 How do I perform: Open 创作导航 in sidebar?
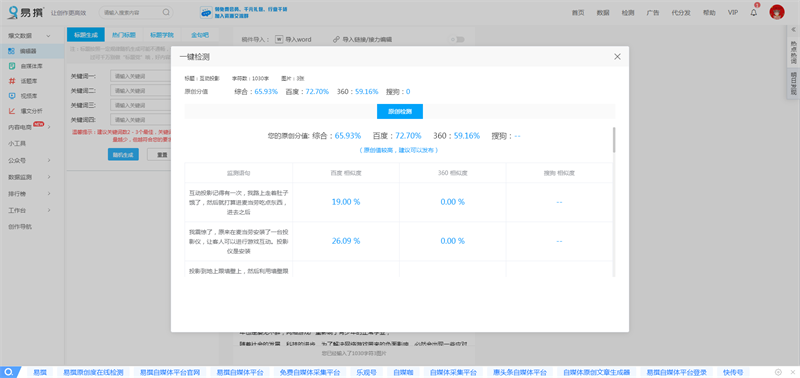click(20, 226)
